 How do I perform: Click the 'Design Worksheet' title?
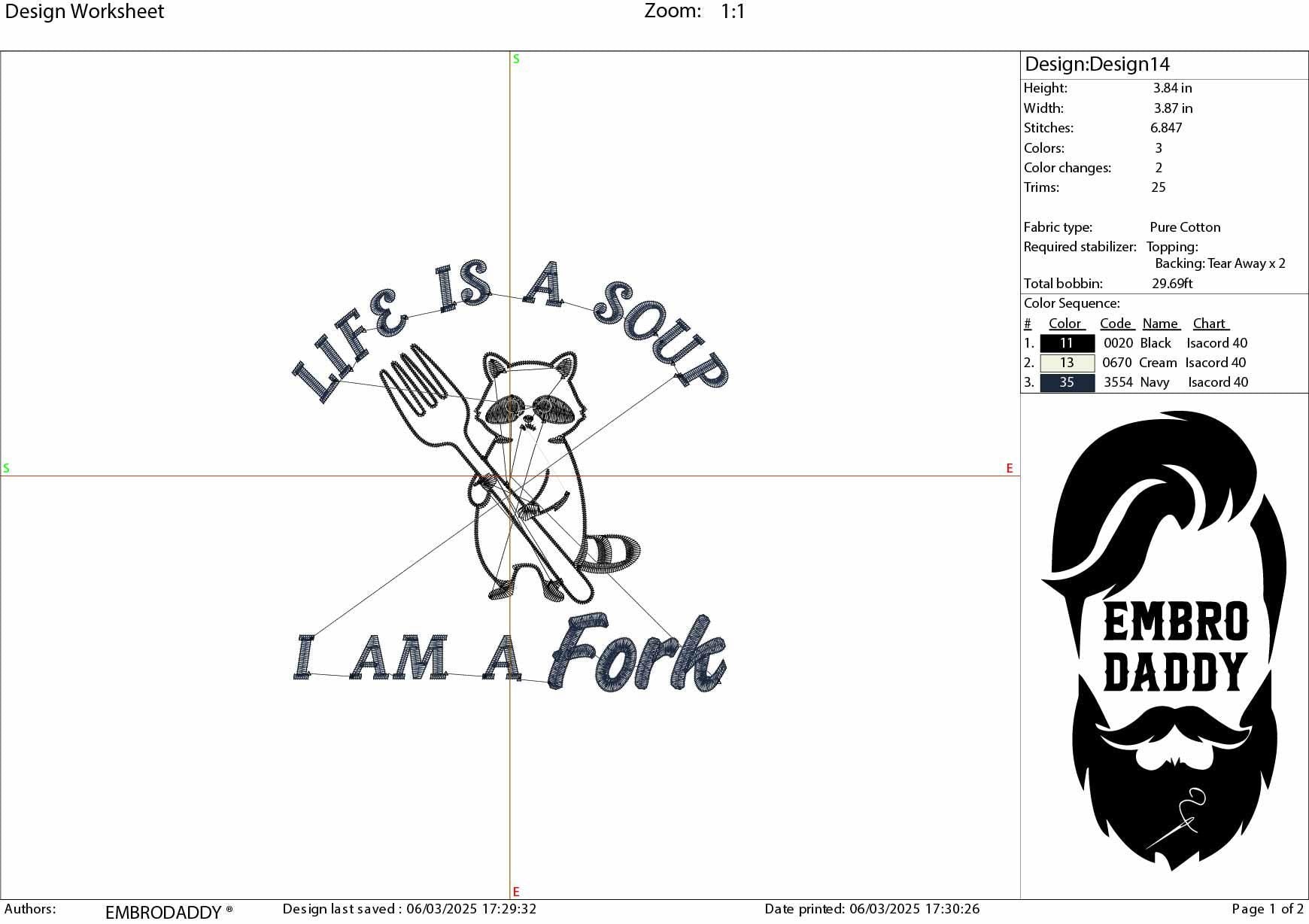(84, 11)
